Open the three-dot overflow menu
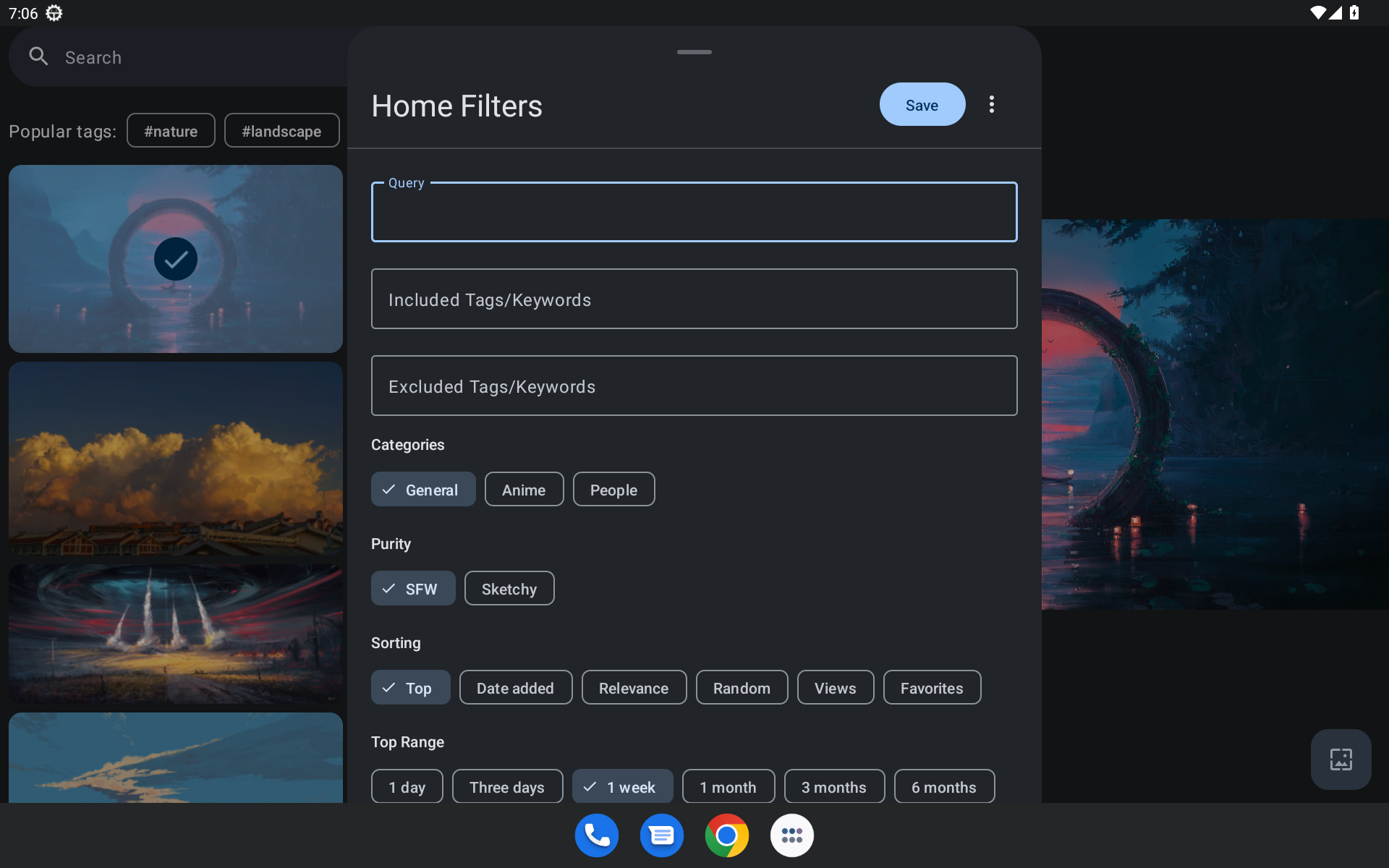This screenshot has width=1389, height=868. point(992,105)
